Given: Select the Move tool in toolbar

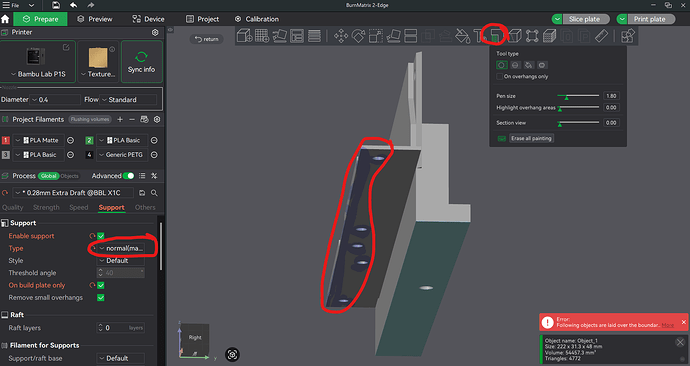Looking at the screenshot, I should point(341,36).
